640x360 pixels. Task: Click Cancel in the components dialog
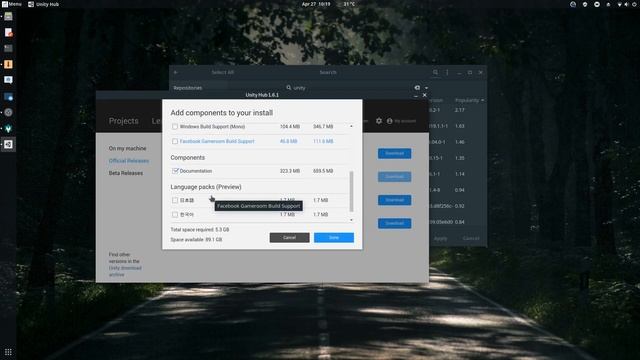click(289, 238)
